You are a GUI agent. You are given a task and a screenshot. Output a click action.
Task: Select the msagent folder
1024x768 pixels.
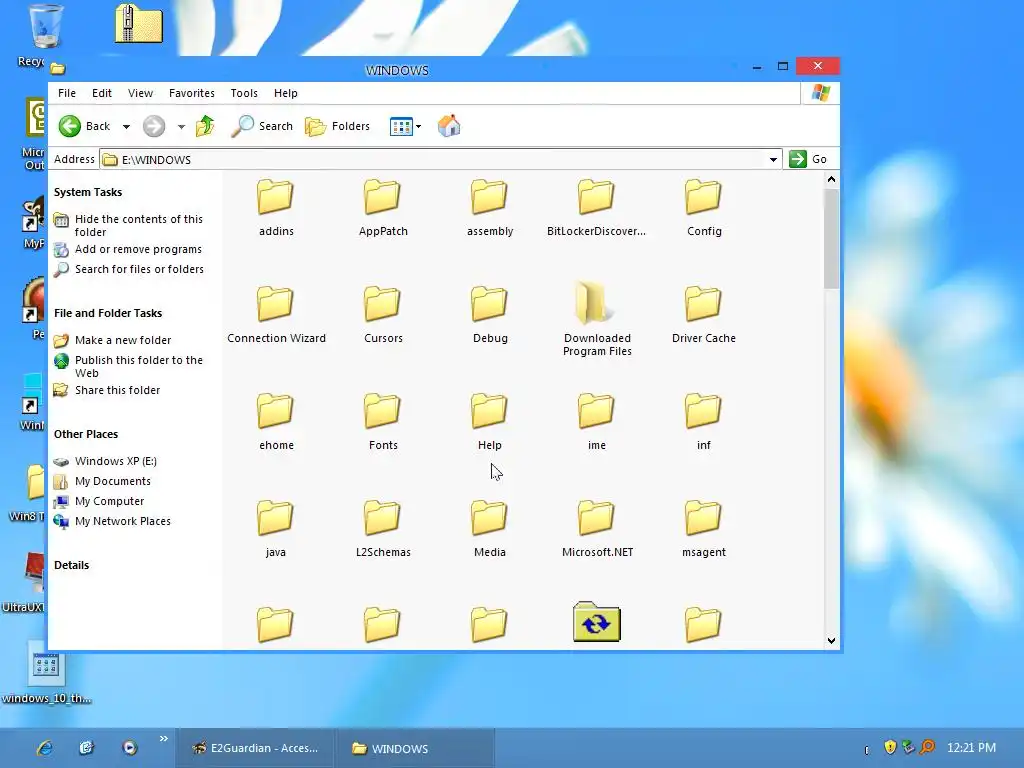[x=704, y=529]
